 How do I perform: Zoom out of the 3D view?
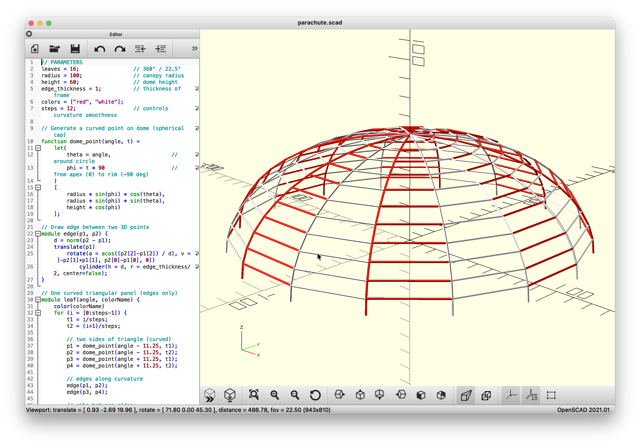click(295, 395)
